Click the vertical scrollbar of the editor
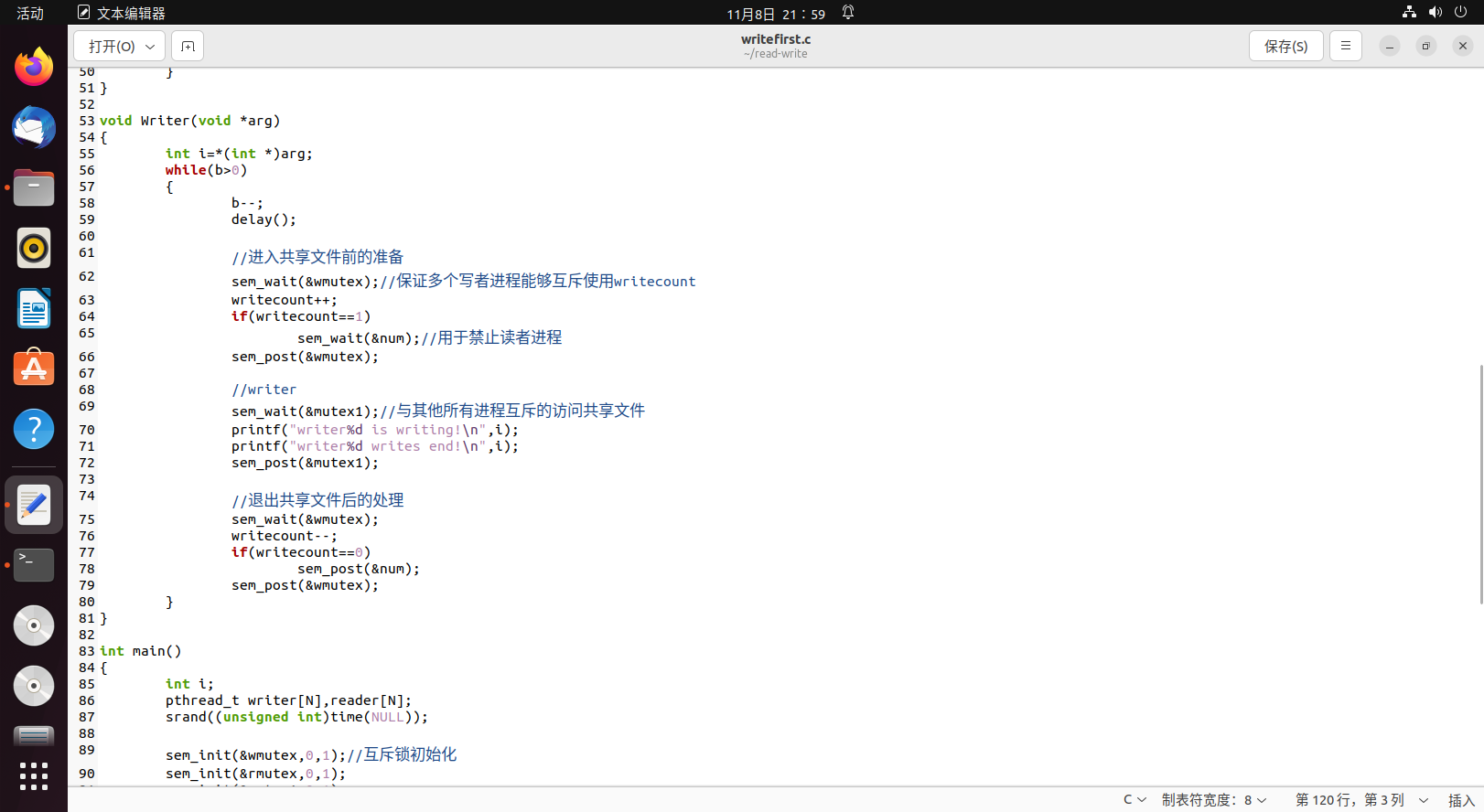The width and height of the screenshot is (1484, 812). (1480, 485)
